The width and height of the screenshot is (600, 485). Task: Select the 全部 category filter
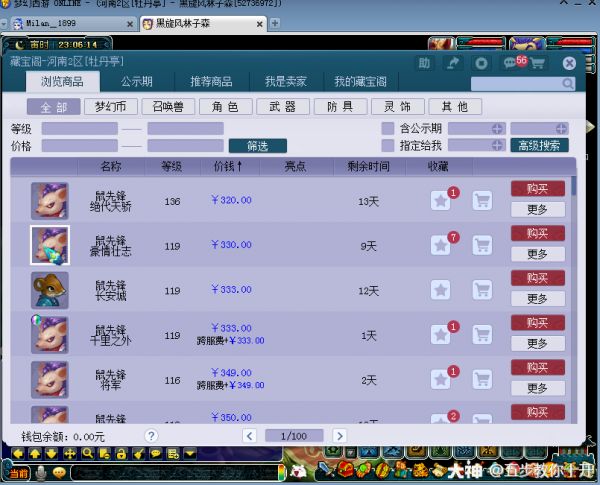(x=54, y=107)
